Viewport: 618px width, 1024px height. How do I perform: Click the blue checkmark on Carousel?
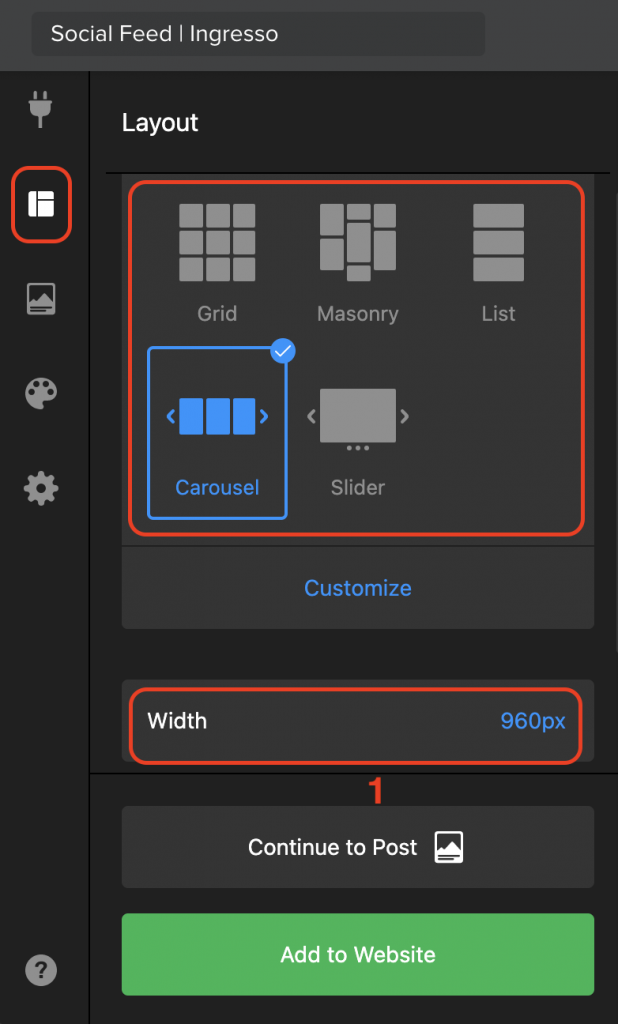coord(283,351)
